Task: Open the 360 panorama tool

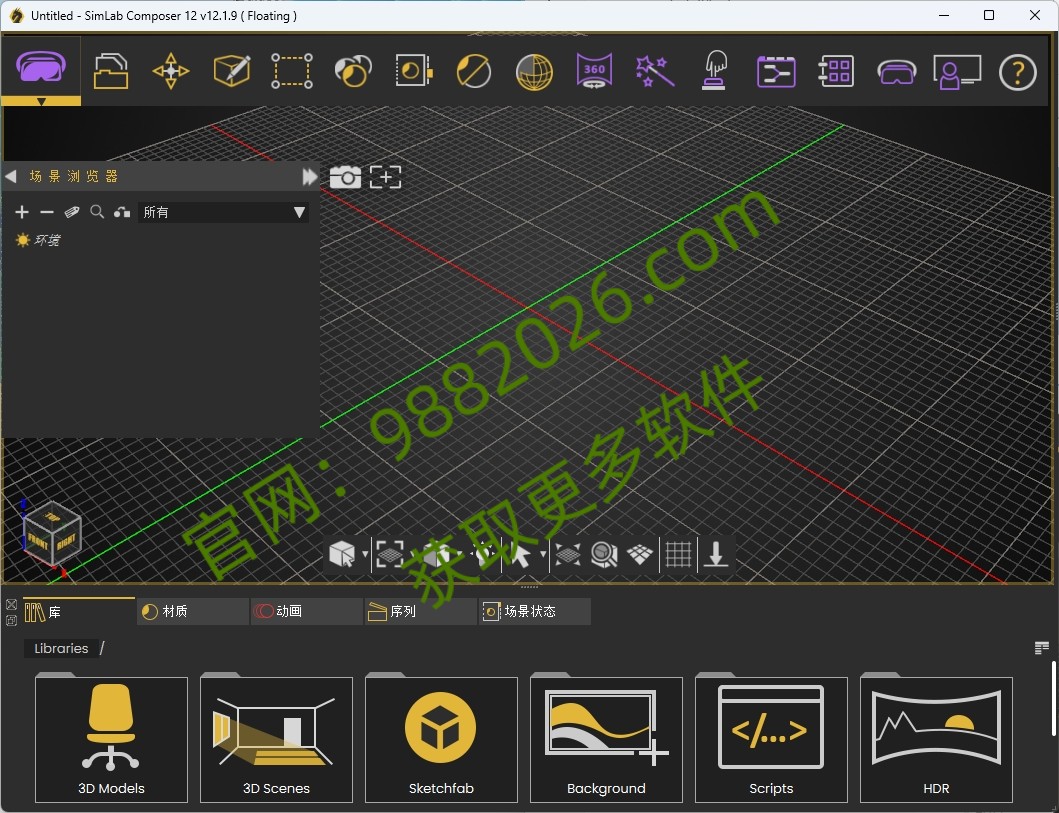Action: pos(594,71)
